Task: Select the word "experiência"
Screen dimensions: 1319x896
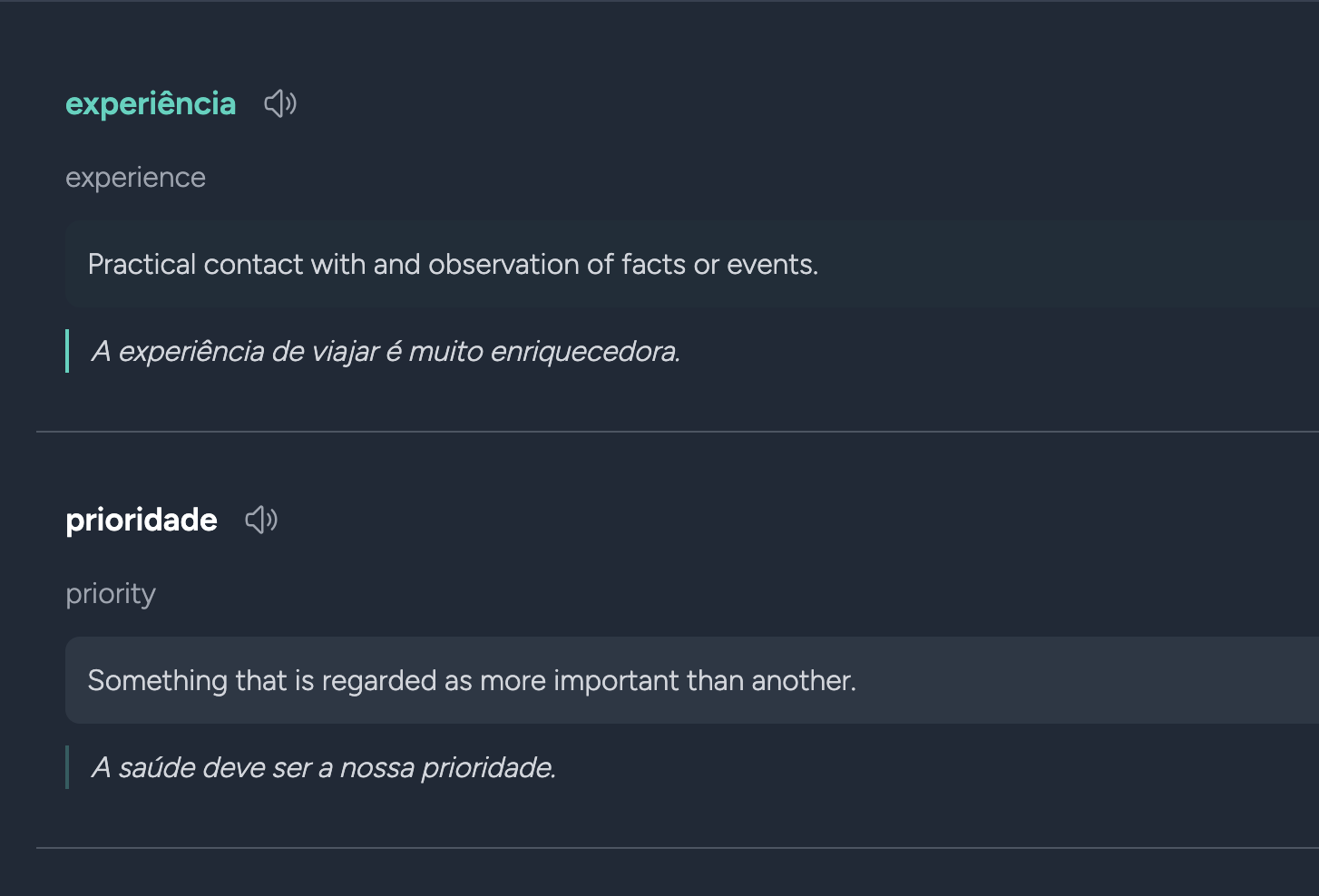Action: [x=150, y=103]
